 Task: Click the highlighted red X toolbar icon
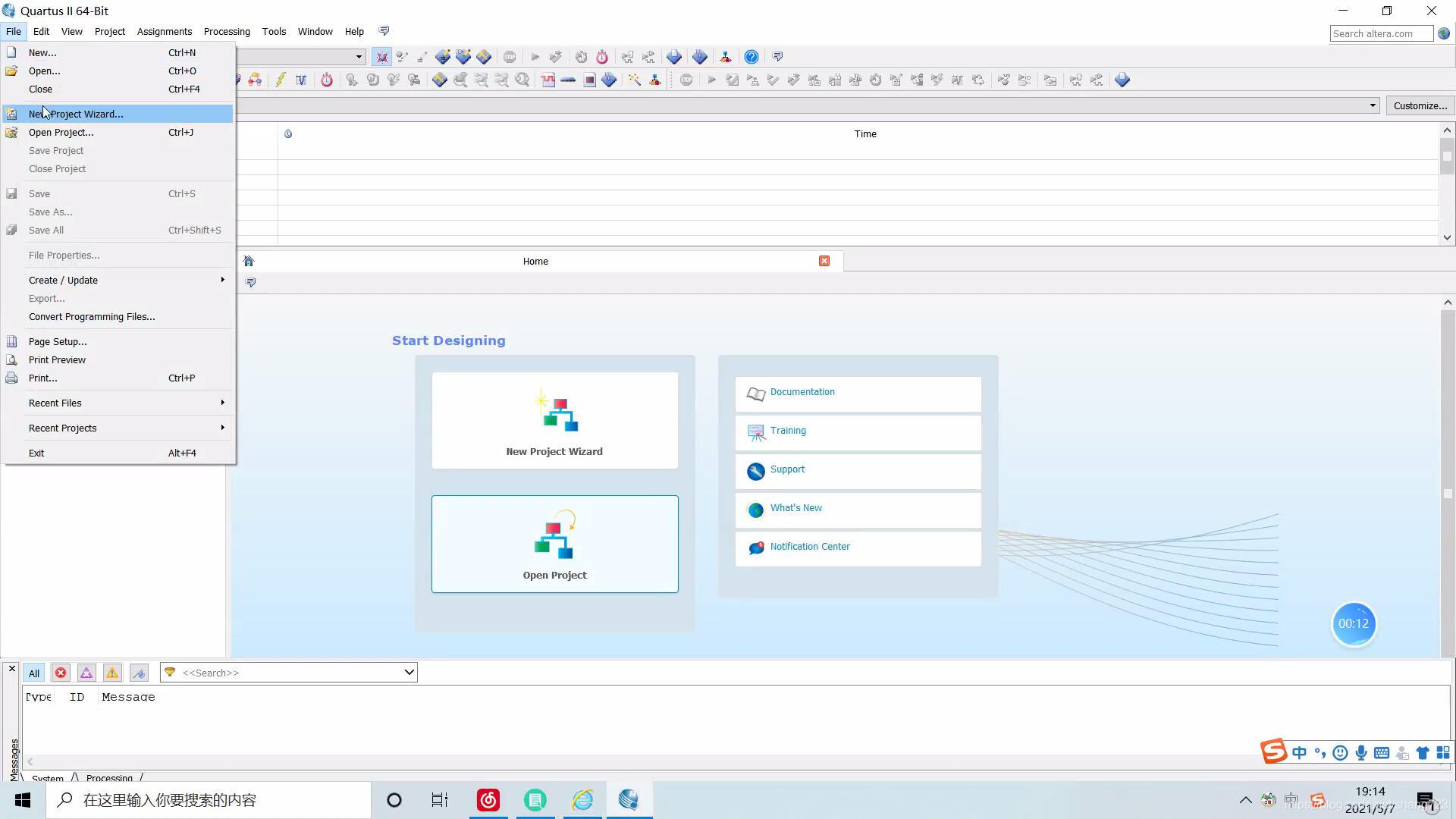pyautogui.click(x=381, y=57)
